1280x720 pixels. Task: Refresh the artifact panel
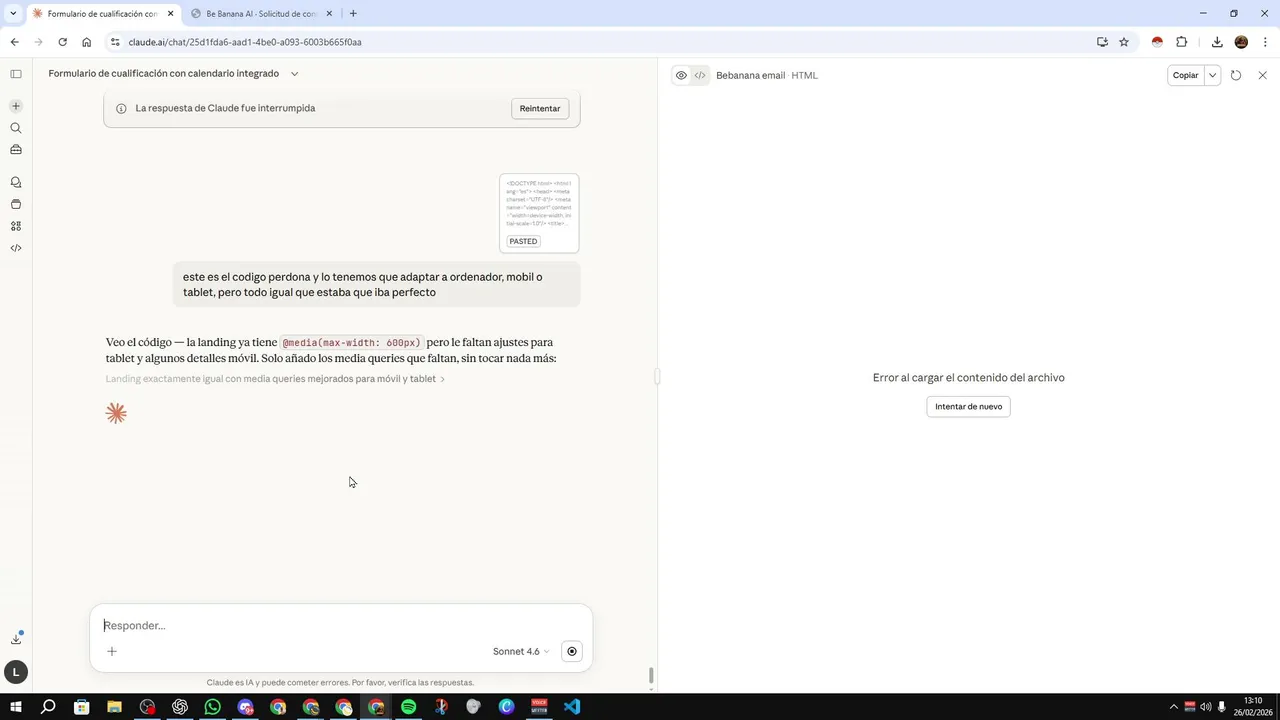1236,75
